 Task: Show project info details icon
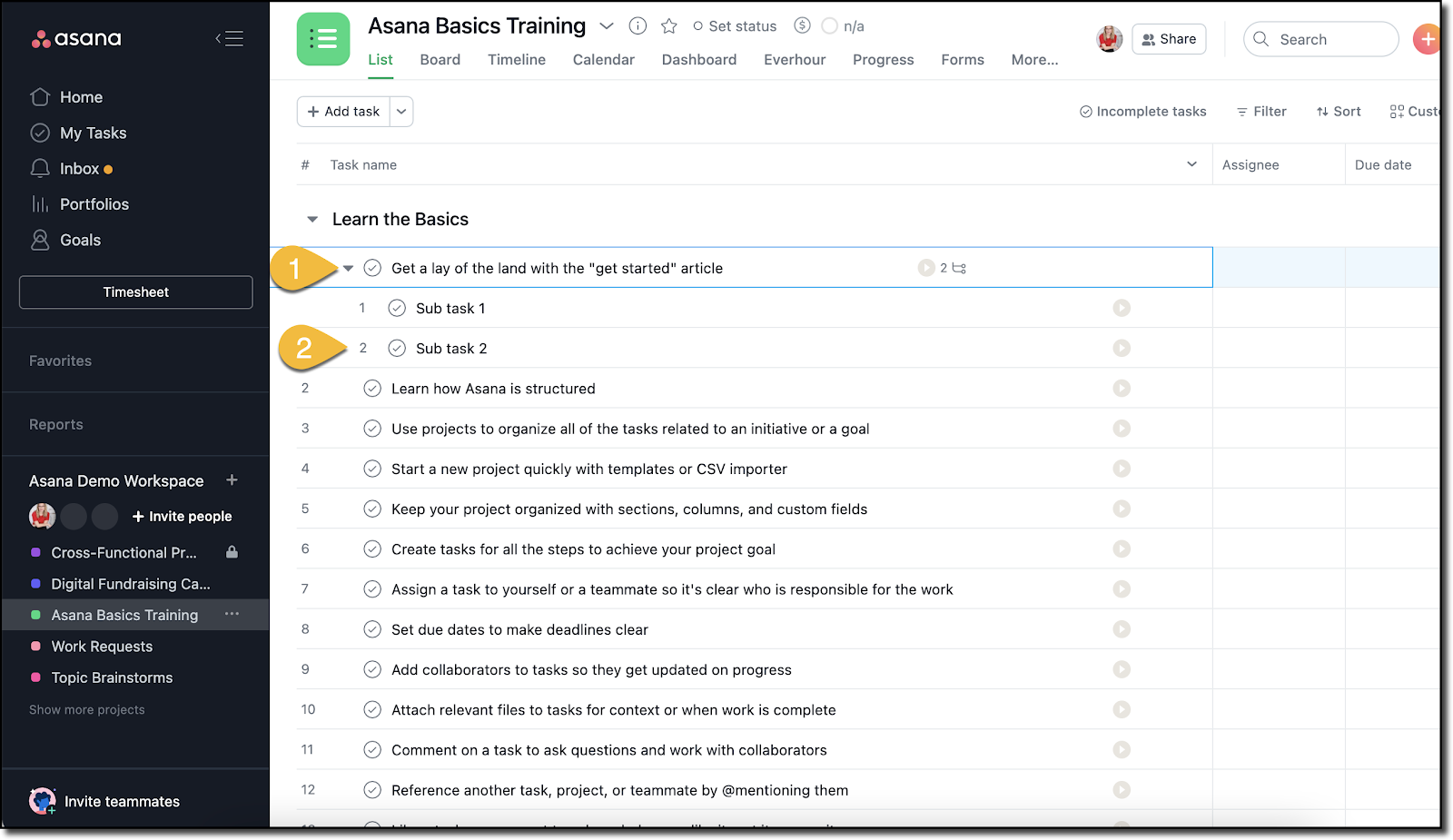(x=638, y=26)
